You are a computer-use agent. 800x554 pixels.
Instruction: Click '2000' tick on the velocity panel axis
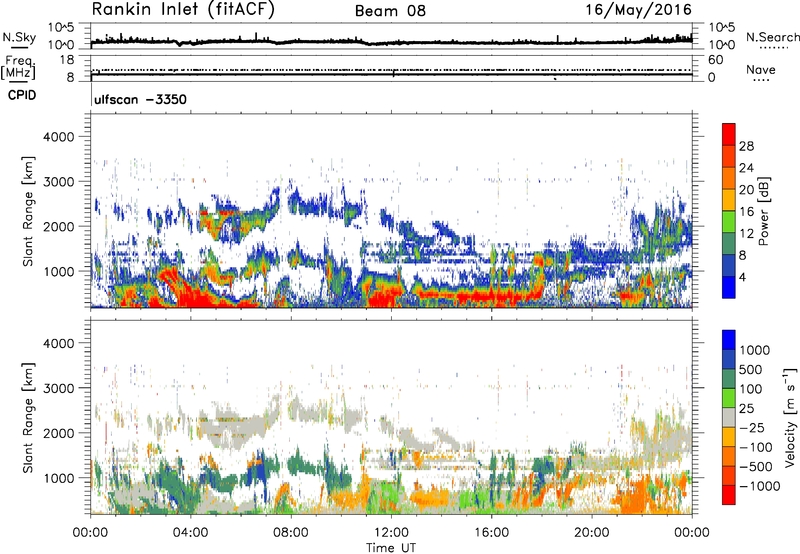point(59,433)
